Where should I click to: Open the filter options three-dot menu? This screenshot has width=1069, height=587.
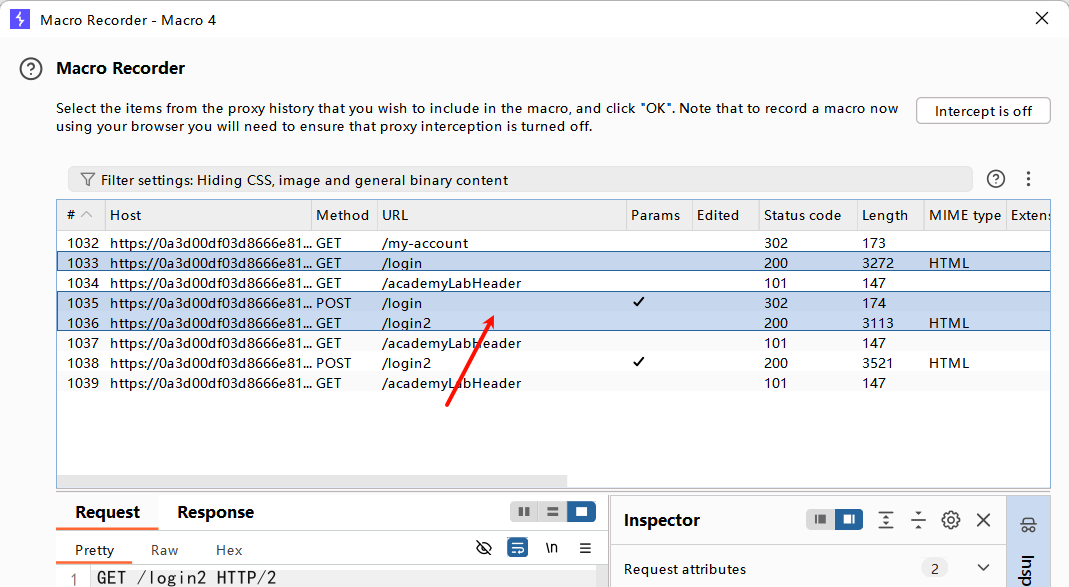point(1028,179)
